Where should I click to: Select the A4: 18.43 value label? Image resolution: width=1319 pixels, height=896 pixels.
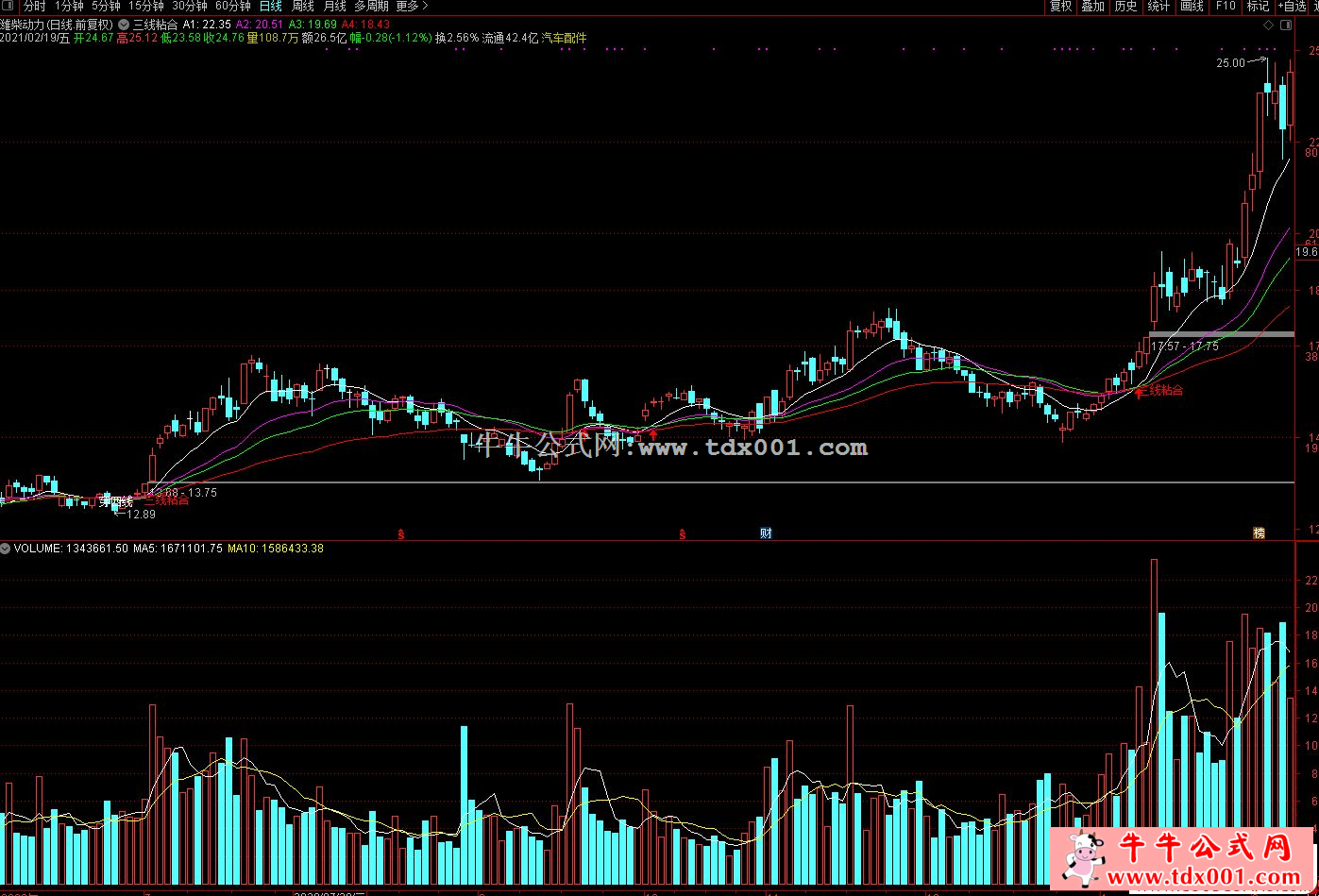[x=365, y=25]
